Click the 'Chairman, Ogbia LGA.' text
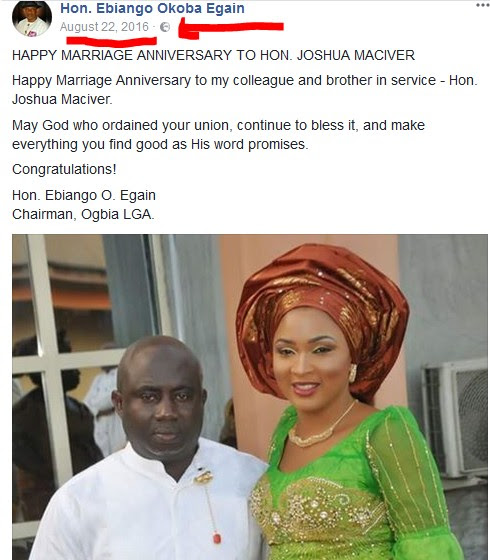Image resolution: width=490 pixels, height=560 pixels. 83,214
